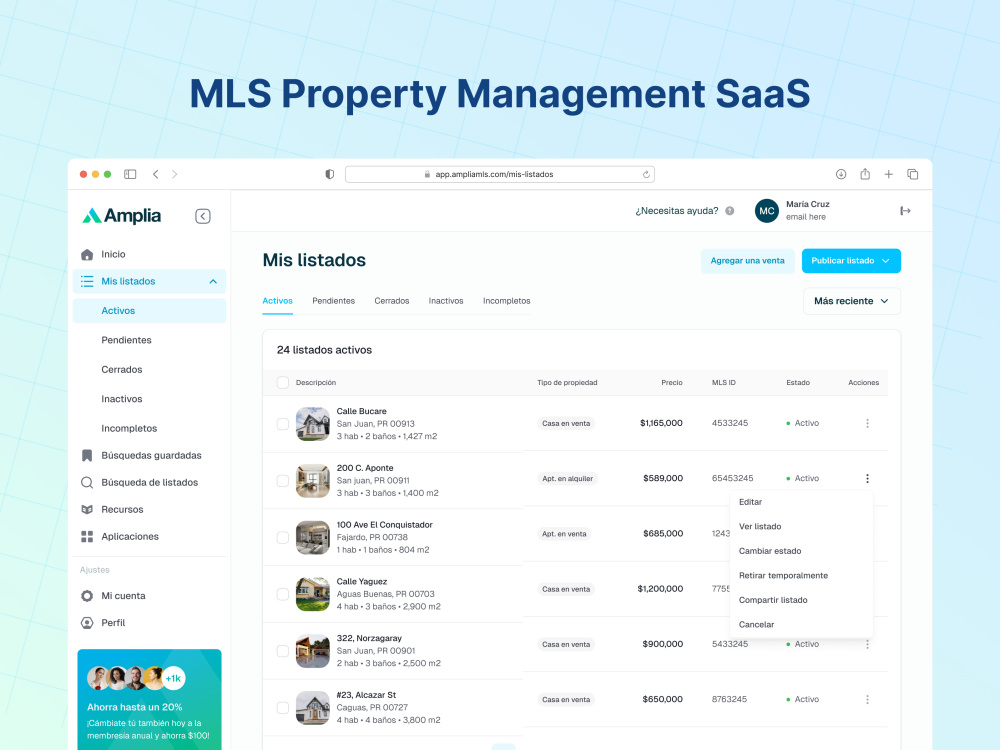The image size is (1000, 750).
Task: Click the ¿Necesitas ayuda? link
Action: click(x=677, y=211)
